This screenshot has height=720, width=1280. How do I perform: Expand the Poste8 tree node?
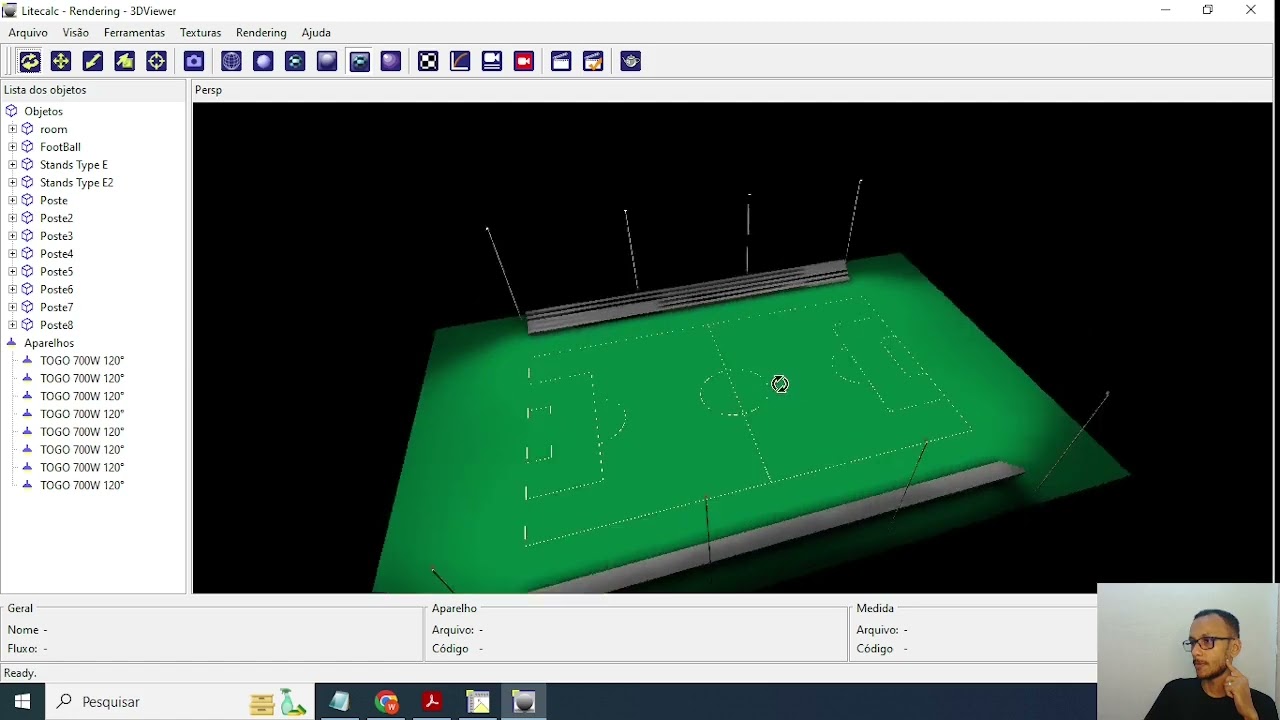(12, 325)
